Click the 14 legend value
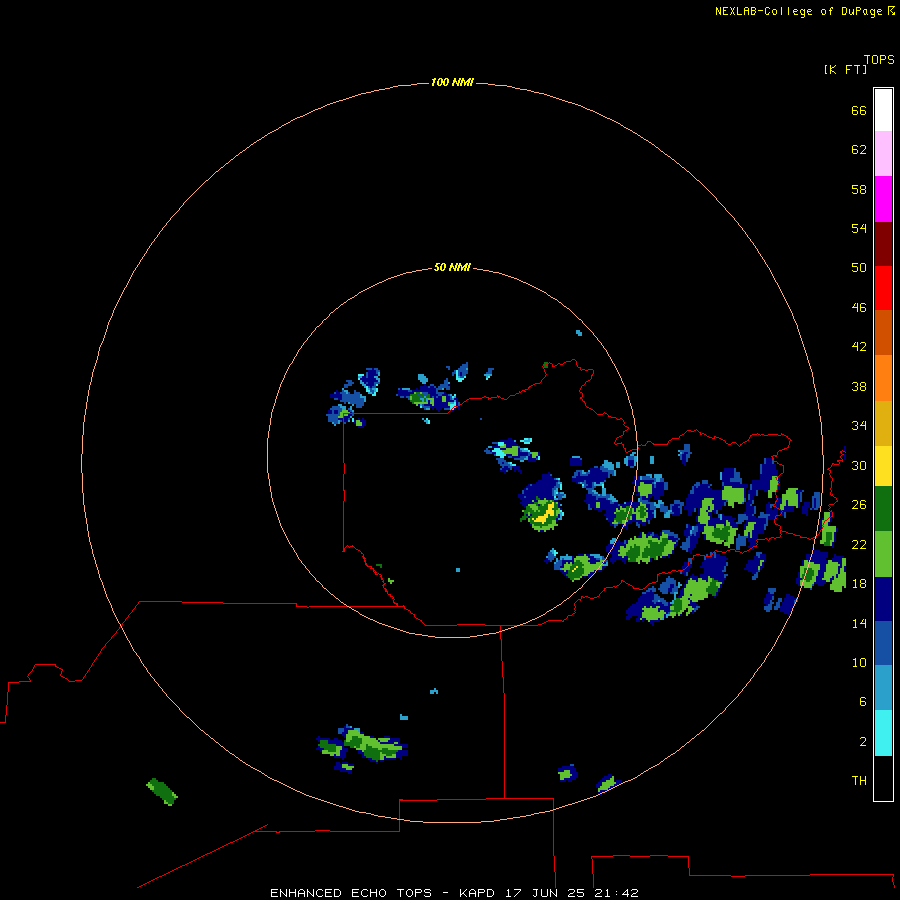 point(859,624)
